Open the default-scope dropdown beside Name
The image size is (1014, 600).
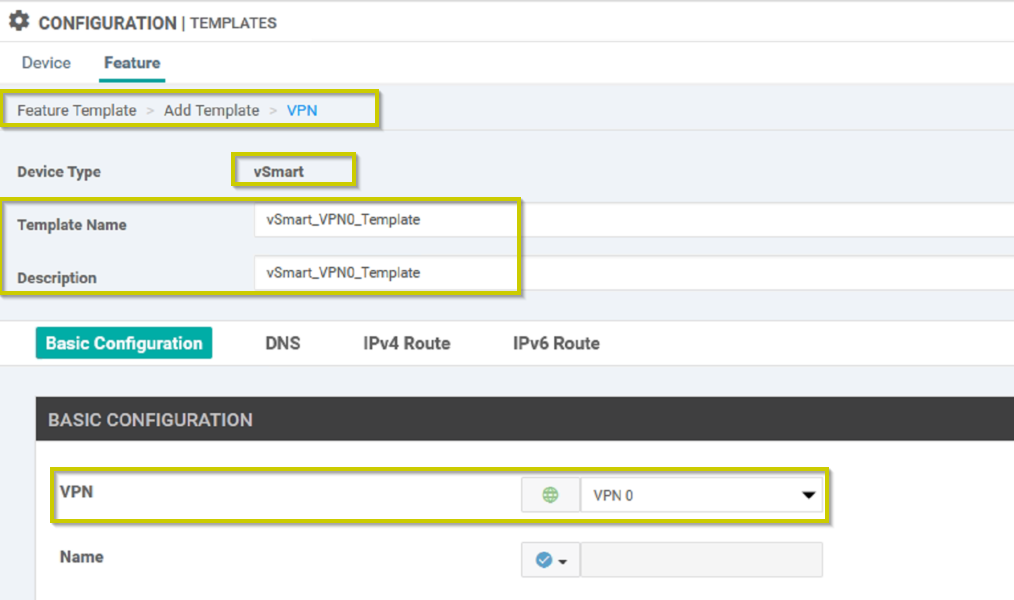tap(550, 560)
